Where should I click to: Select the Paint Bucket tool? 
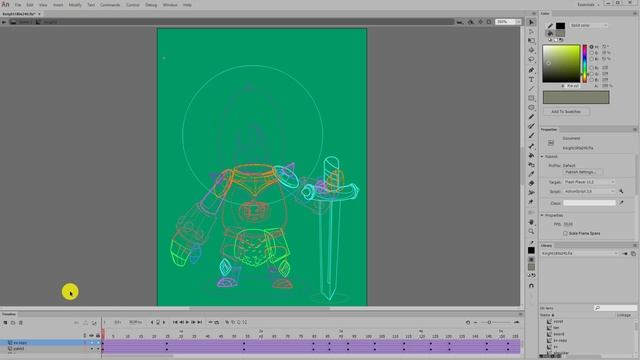tap(531, 155)
